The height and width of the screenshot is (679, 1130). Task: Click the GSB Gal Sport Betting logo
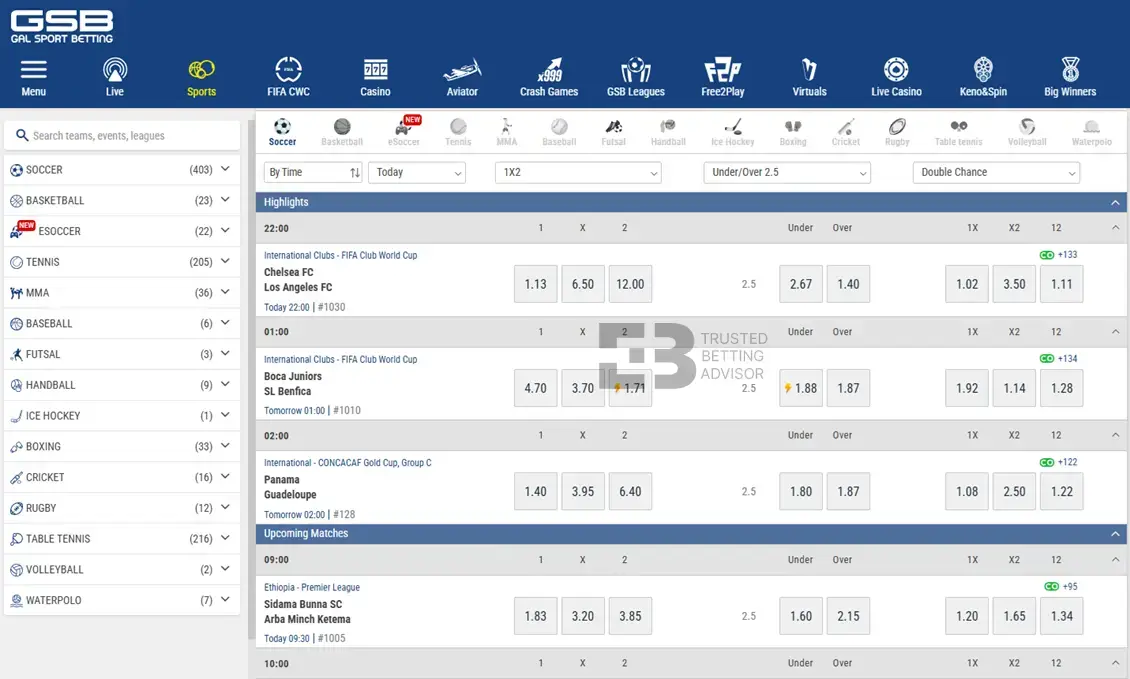pyautogui.click(x=62, y=27)
